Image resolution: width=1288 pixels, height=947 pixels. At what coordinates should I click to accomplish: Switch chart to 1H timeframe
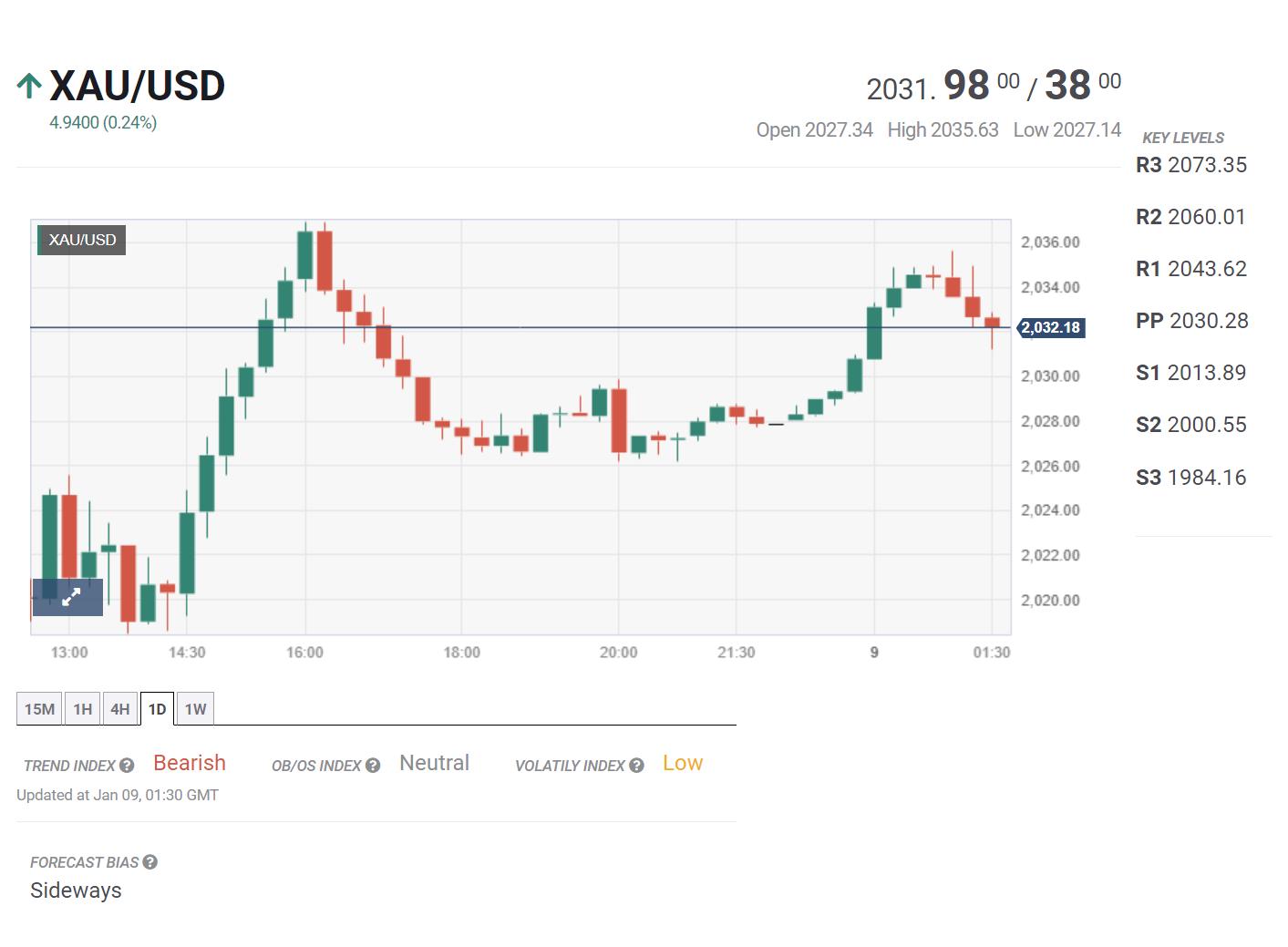(83, 709)
